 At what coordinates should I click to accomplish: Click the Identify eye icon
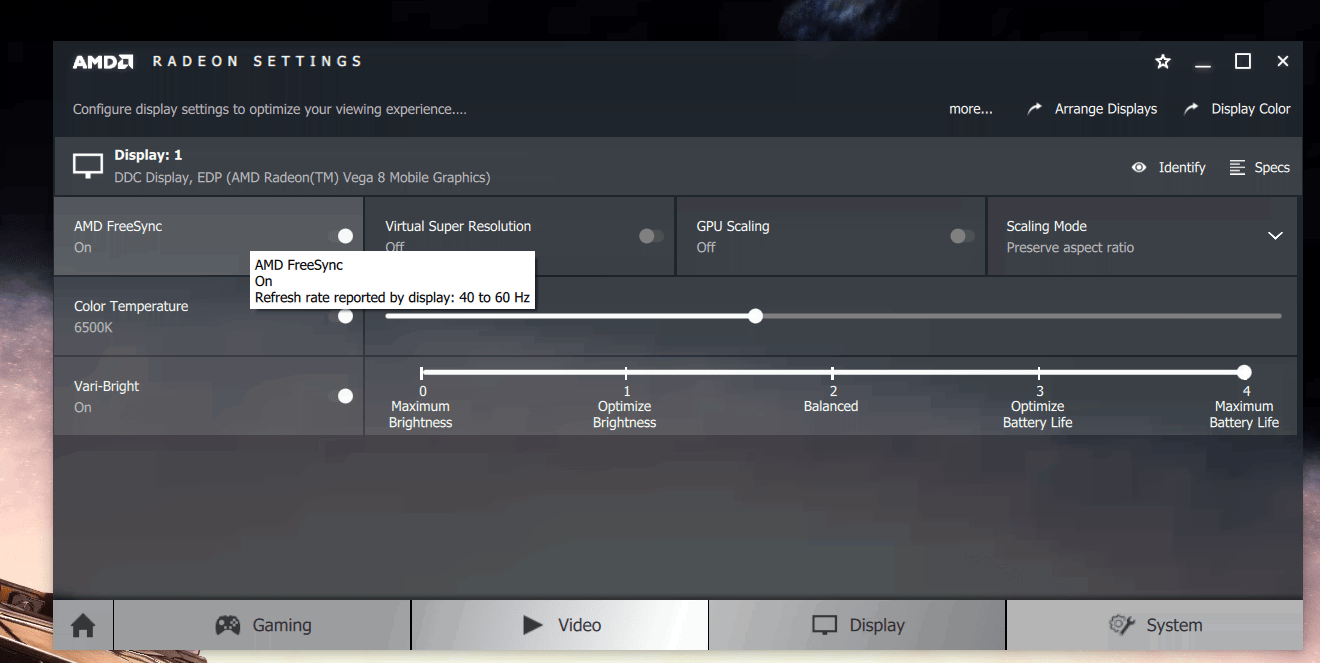(x=1139, y=167)
